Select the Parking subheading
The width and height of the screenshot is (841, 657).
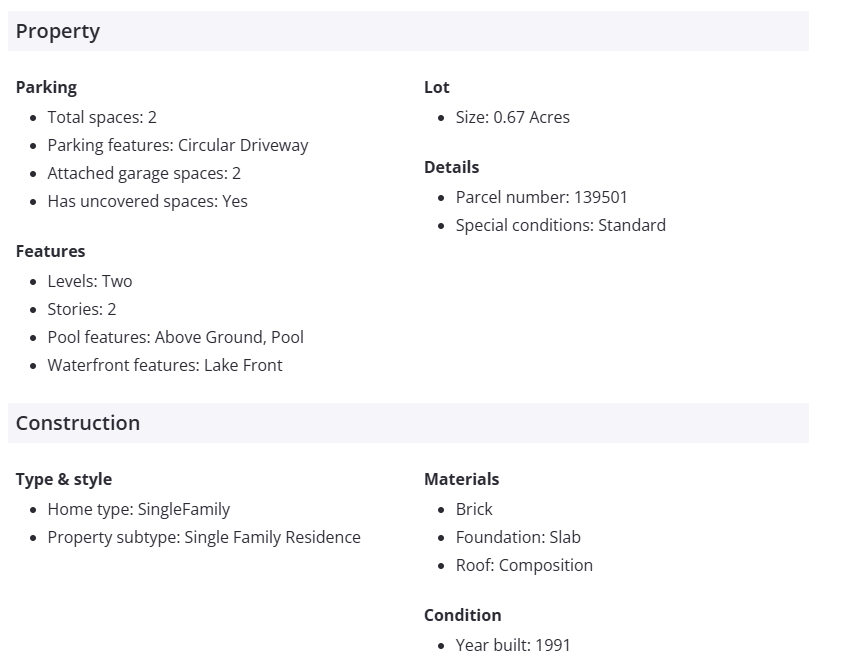coord(46,87)
